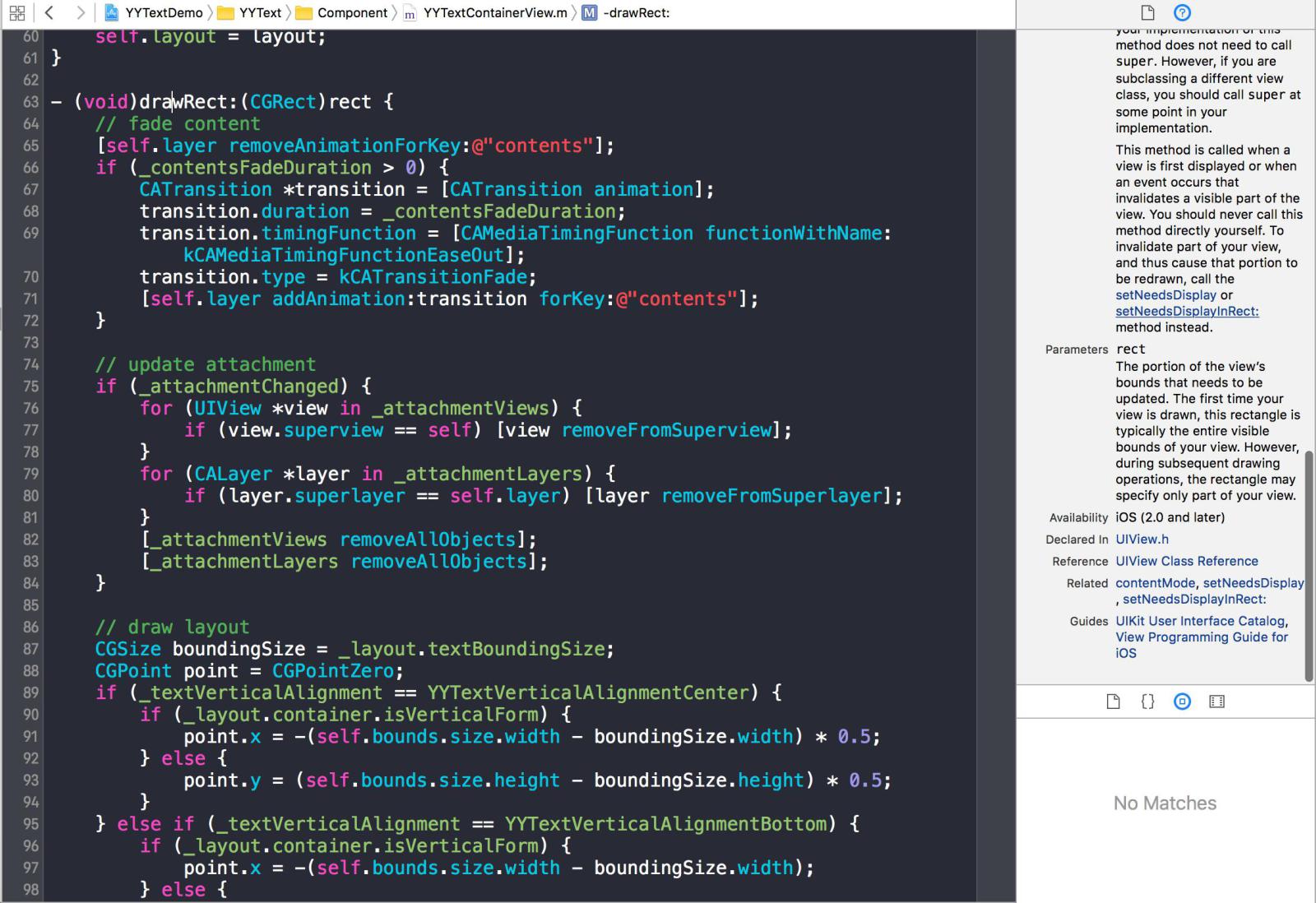
Task: Click setNeedsDisplayInRect: link in Related row
Action: [x=1194, y=600]
